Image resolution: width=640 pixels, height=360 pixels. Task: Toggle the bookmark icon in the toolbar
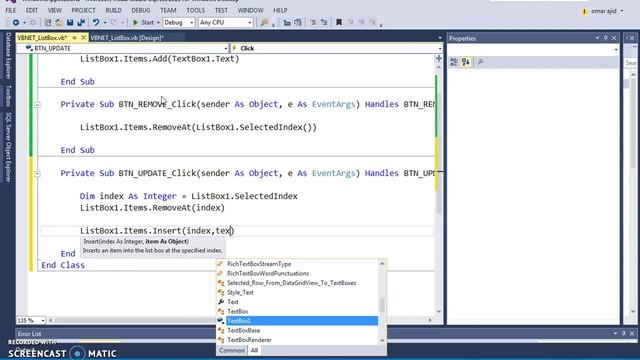coord(339,22)
